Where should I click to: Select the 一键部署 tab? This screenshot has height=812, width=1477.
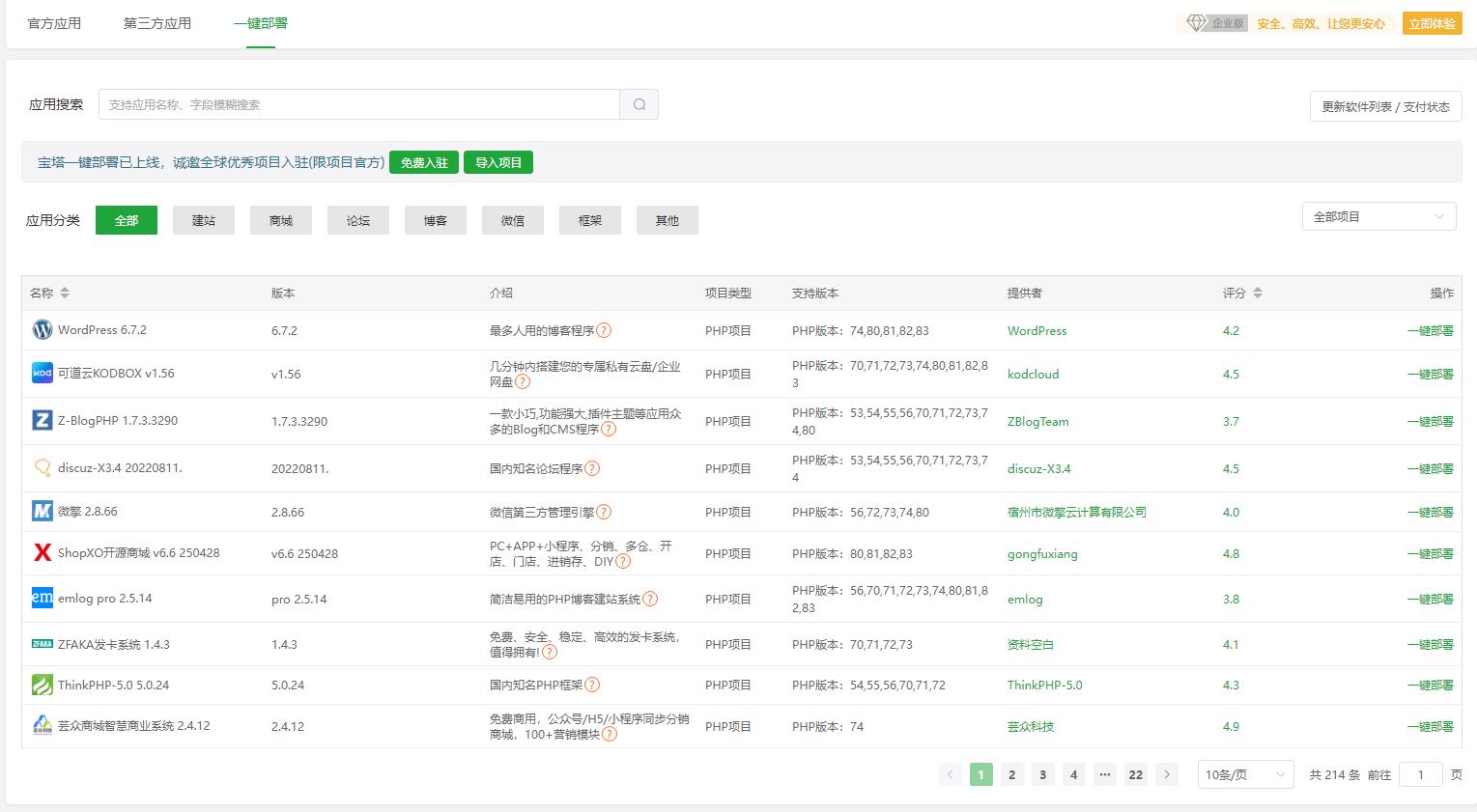point(261,23)
